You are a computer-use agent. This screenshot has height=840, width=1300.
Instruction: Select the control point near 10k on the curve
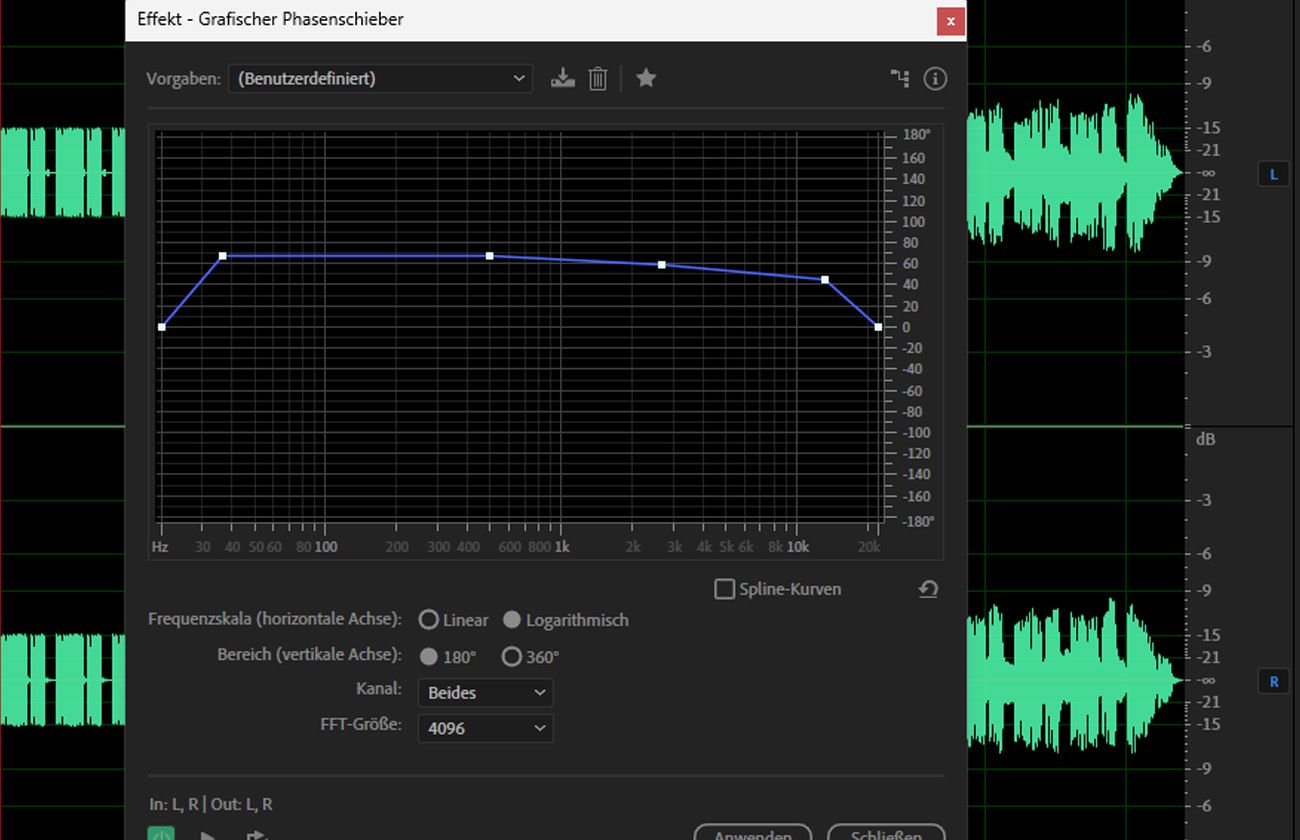click(824, 280)
